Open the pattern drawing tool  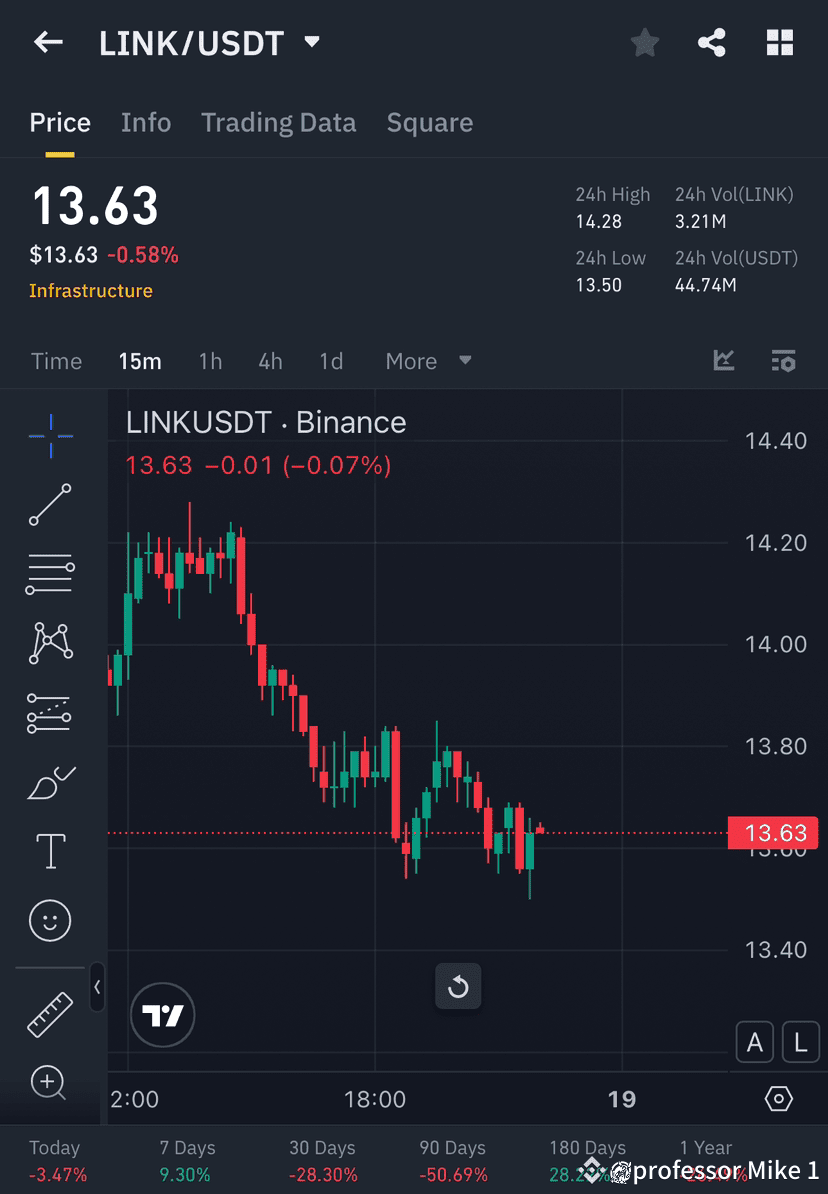(50, 642)
